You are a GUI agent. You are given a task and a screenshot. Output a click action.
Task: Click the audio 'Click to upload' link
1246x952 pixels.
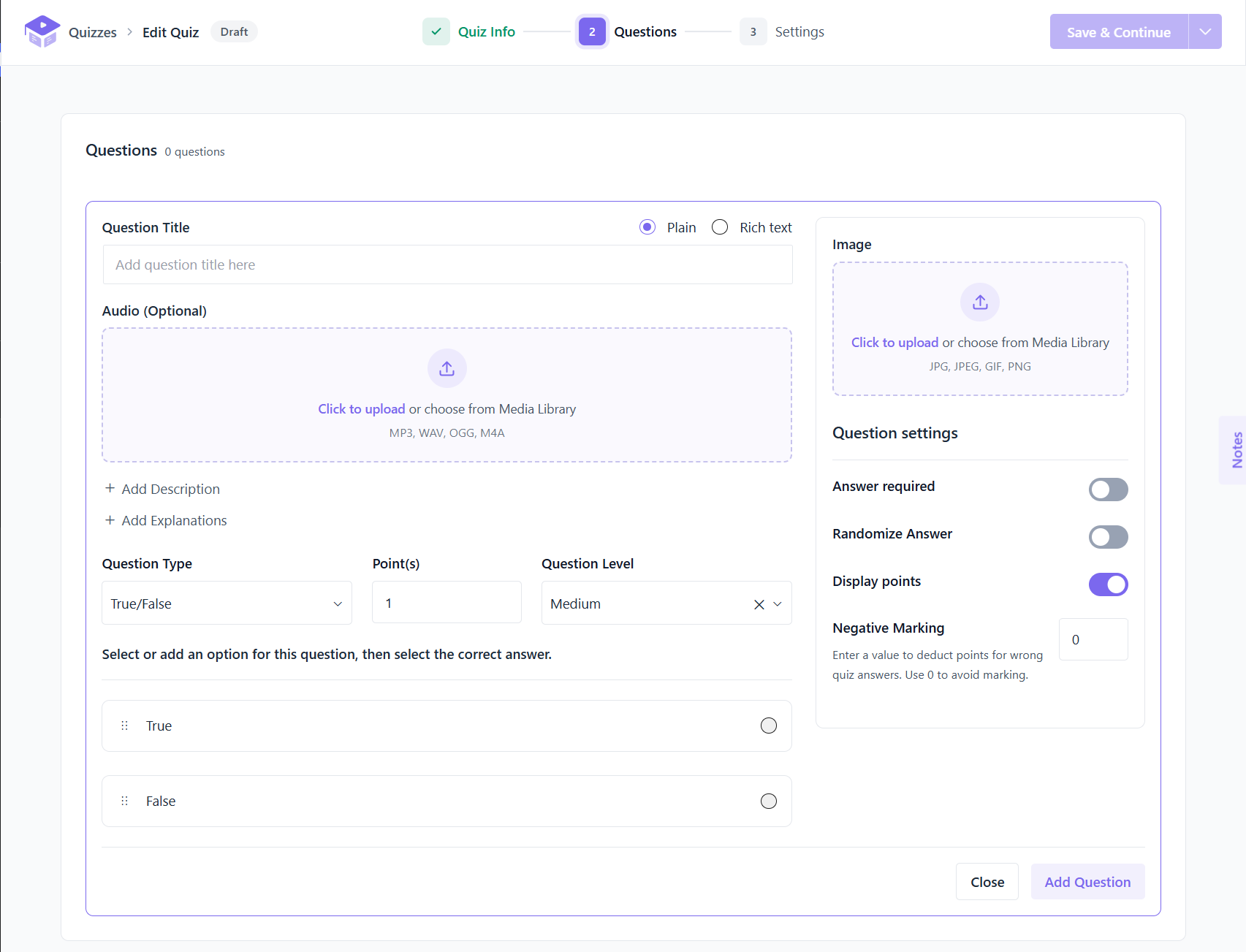point(361,409)
